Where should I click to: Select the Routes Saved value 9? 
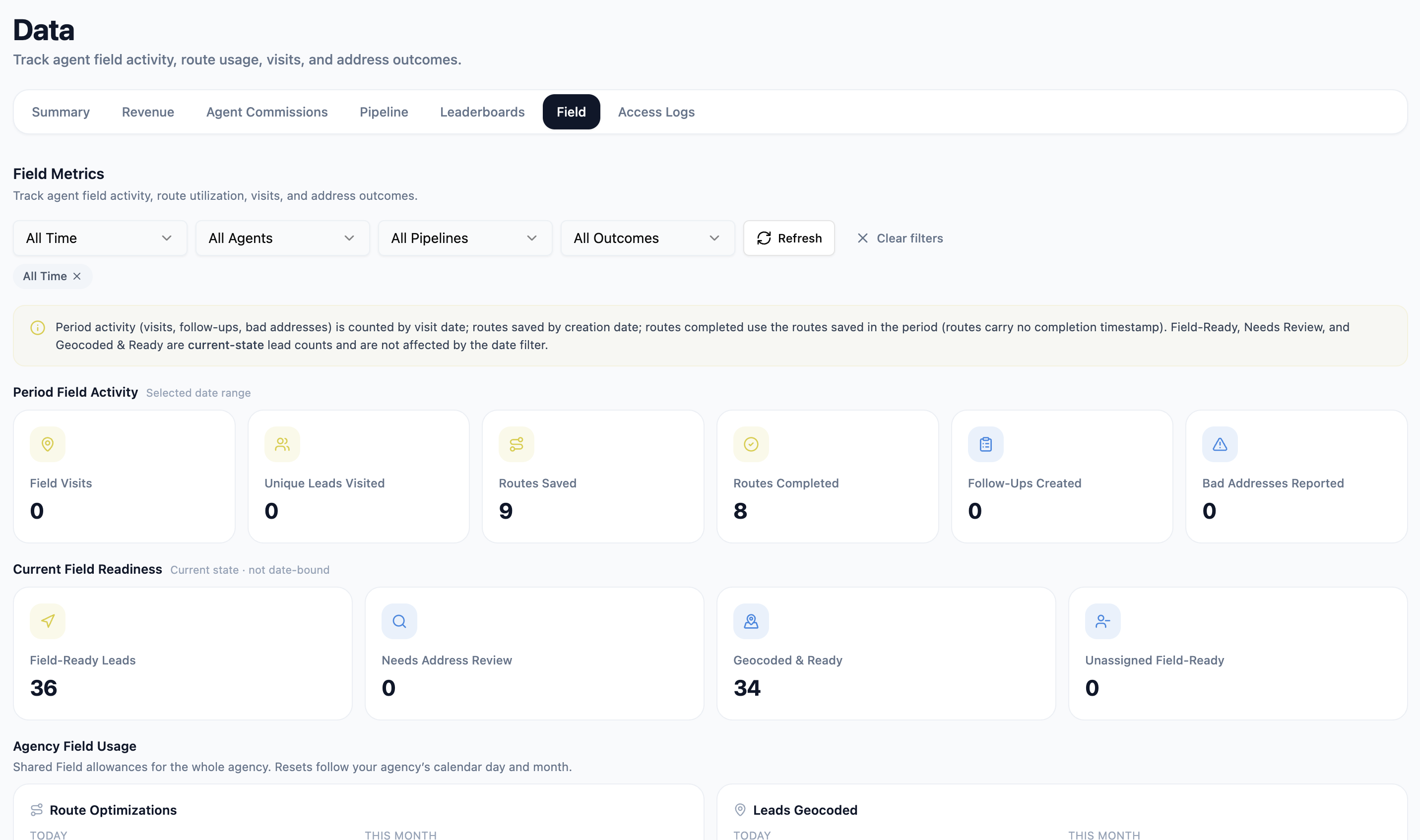(x=506, y=511)
